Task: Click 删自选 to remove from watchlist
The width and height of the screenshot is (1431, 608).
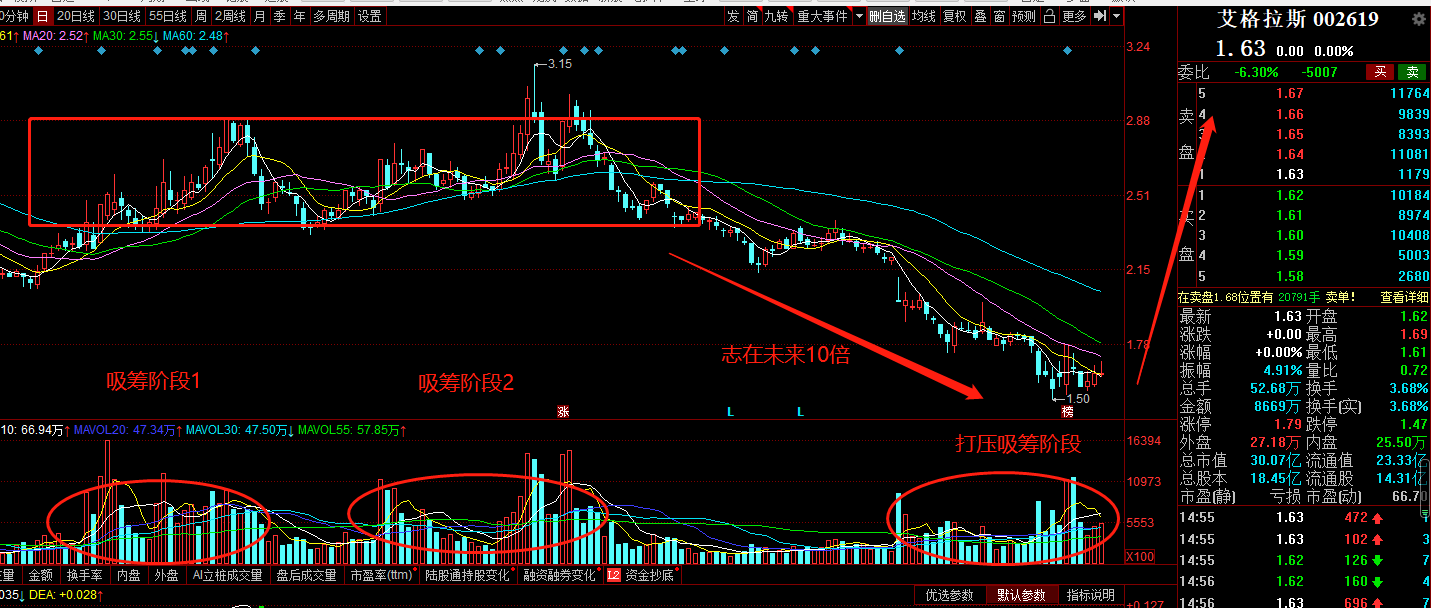Action: [887, 16]
